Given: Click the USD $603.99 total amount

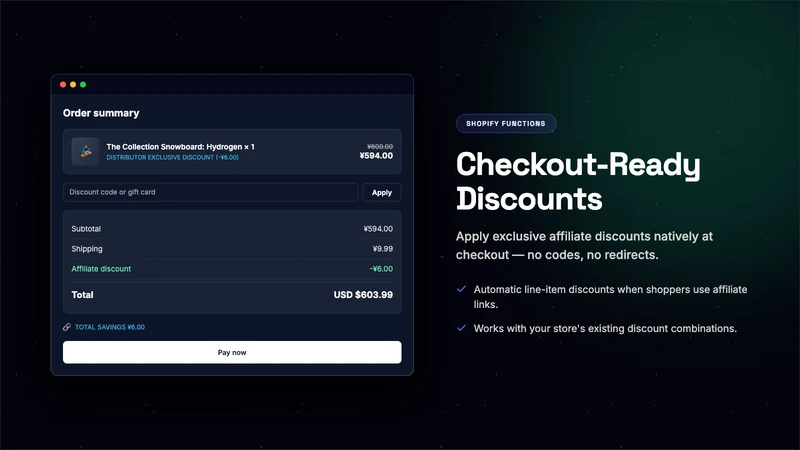Looking at the screenshot, I should click(x=363, y=295).
